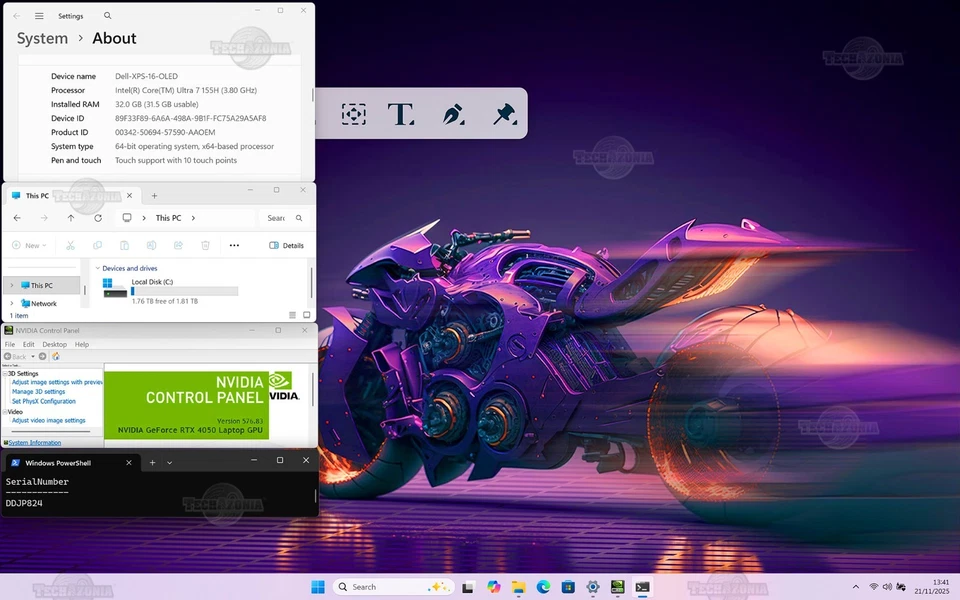Open the PowerShell new tab dropdown arrow

[x=170, y=463]
